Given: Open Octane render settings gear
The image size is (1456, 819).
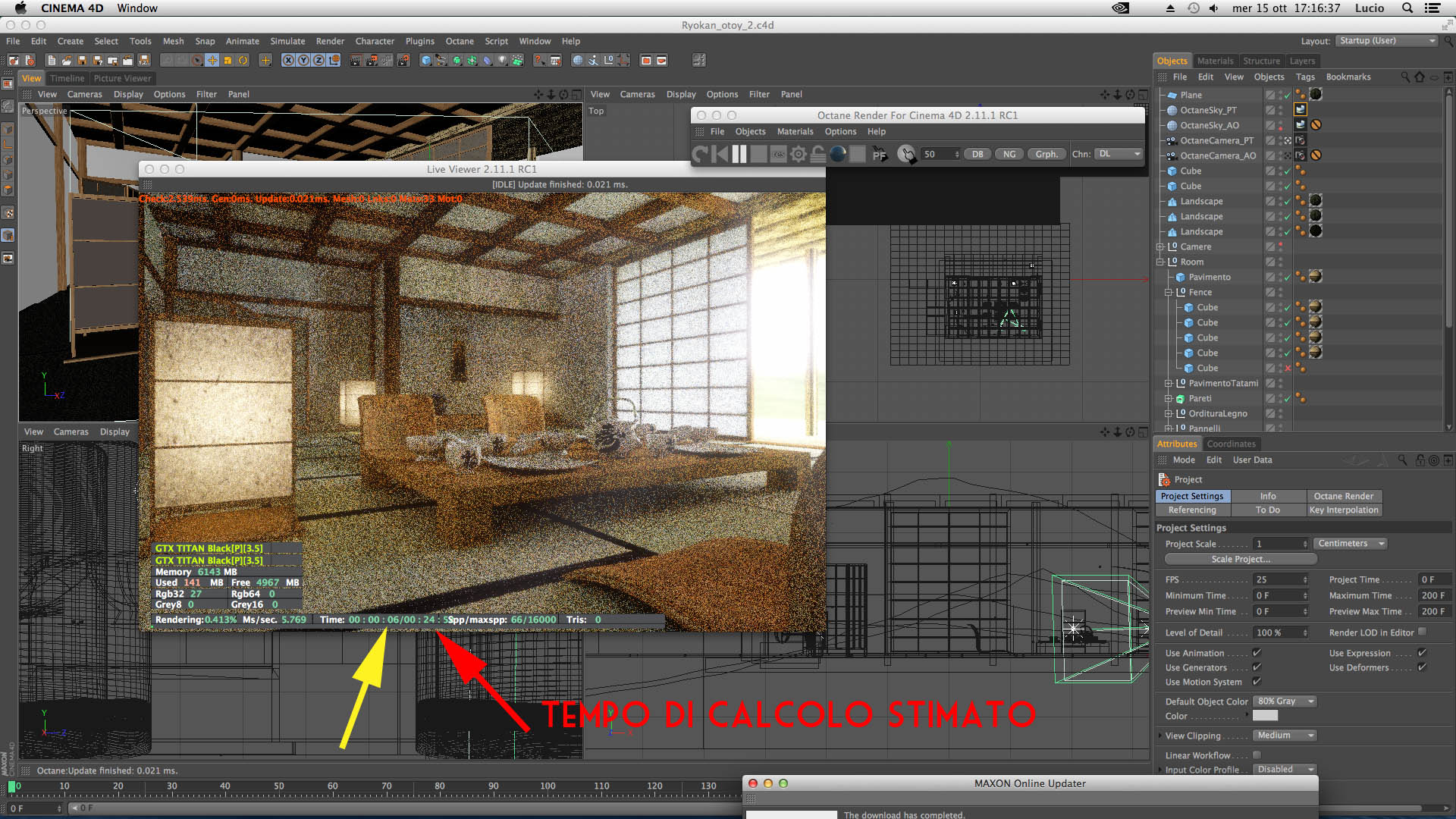Looking at the screenshot, I should [x=799, y=155].
